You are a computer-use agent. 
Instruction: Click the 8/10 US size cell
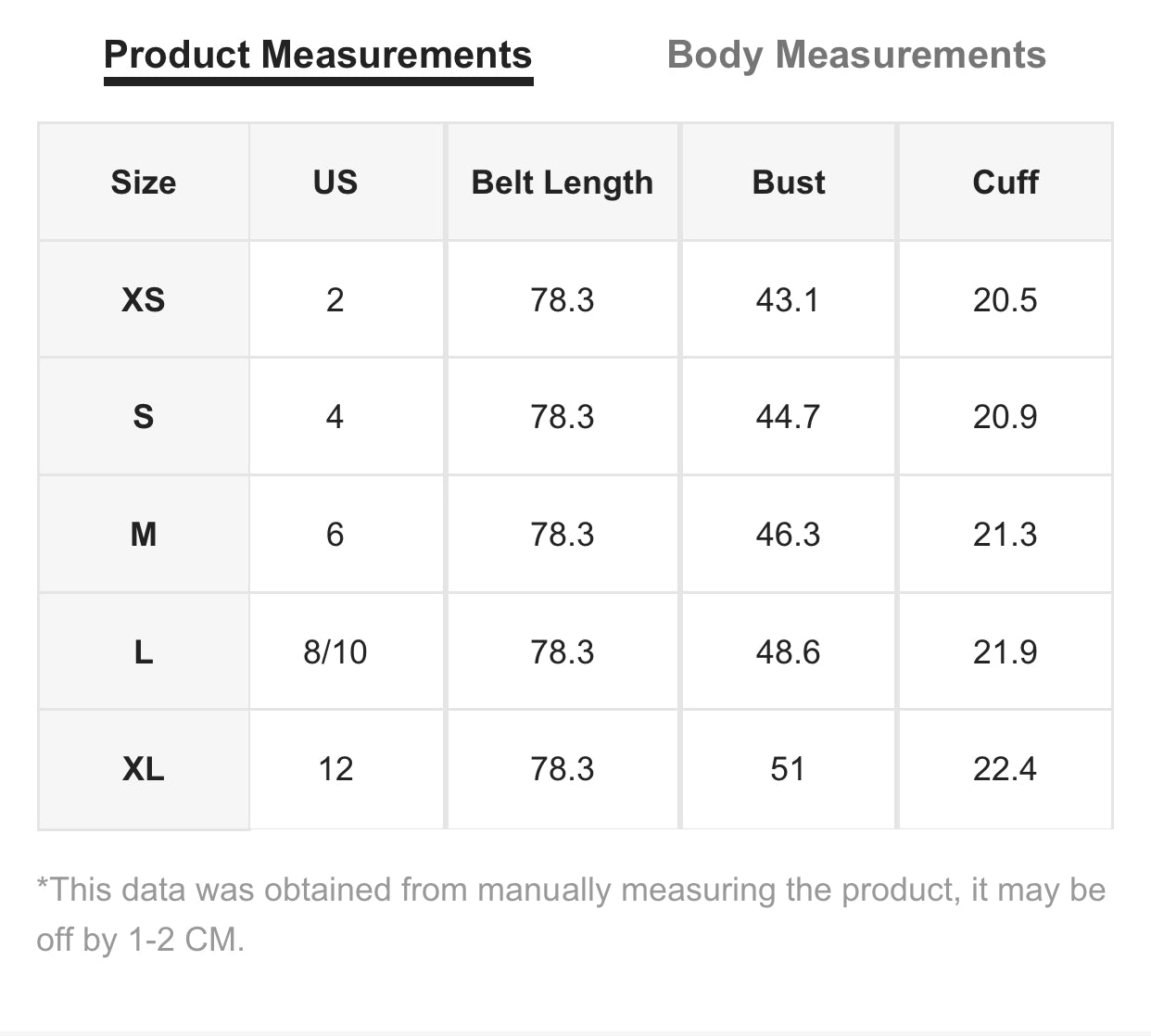pos(335,652)
